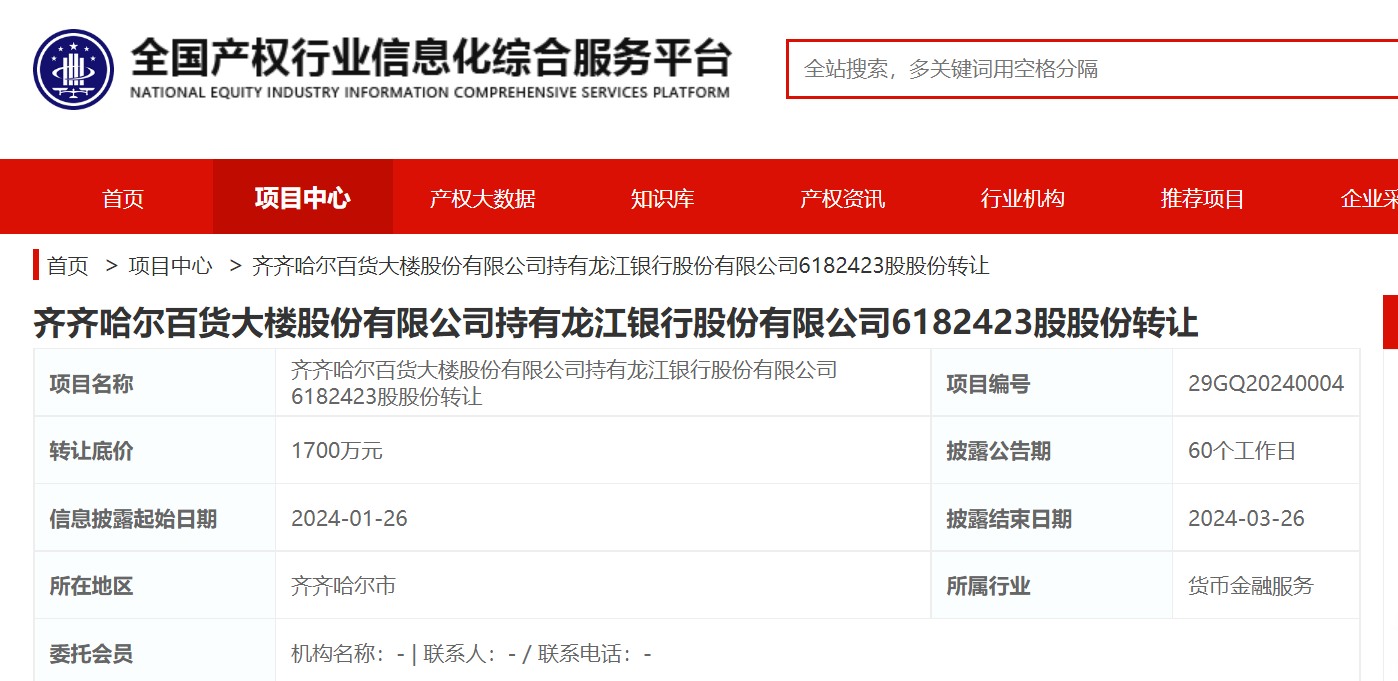Click the end date 2024-03-26

1246,519
